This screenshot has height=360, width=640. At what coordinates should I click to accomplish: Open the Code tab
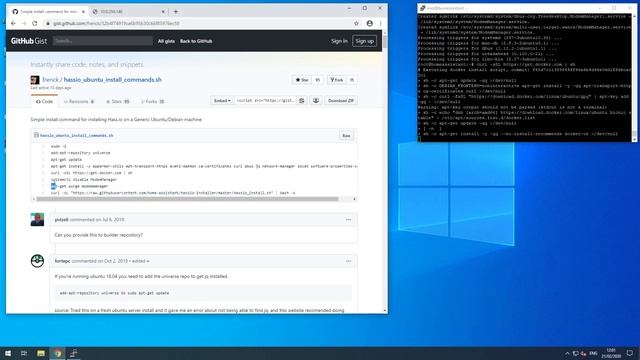pos(44,102)
